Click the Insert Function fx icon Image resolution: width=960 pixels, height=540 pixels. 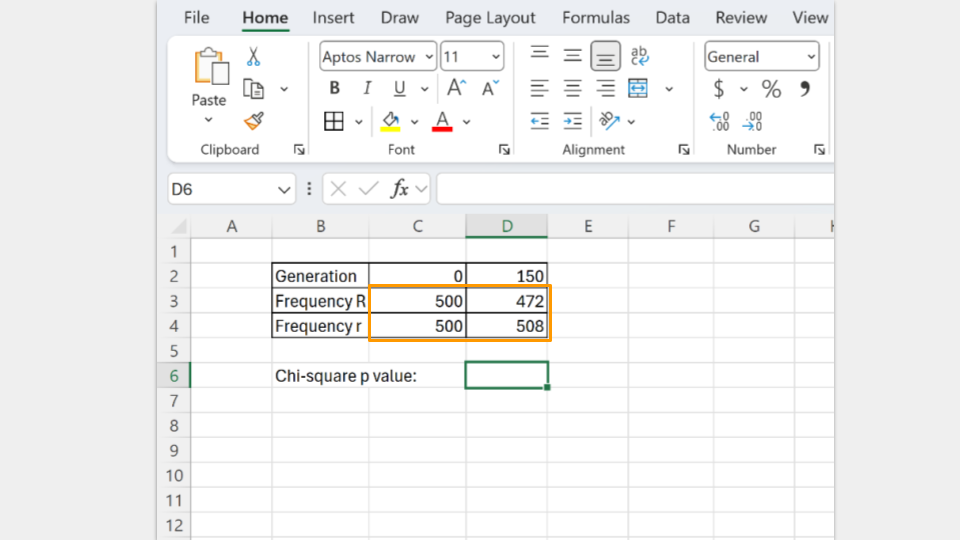[400, 189]
